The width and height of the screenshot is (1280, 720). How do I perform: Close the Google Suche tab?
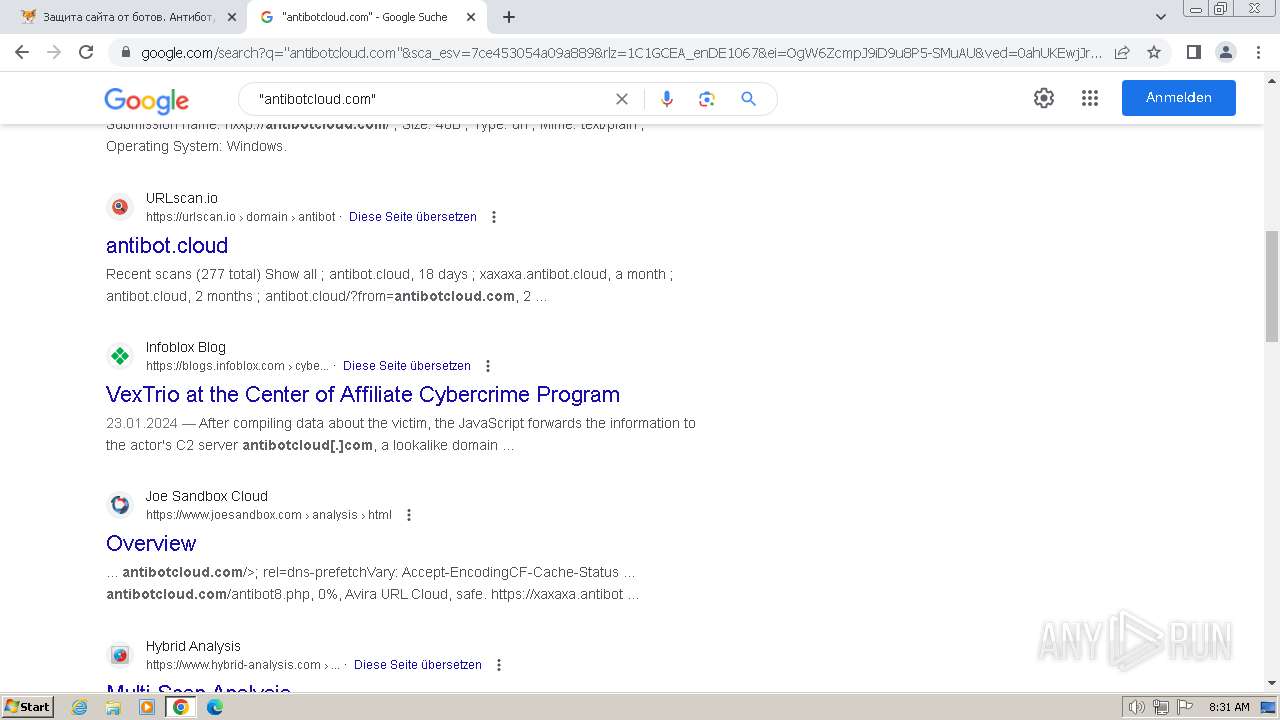471,17
